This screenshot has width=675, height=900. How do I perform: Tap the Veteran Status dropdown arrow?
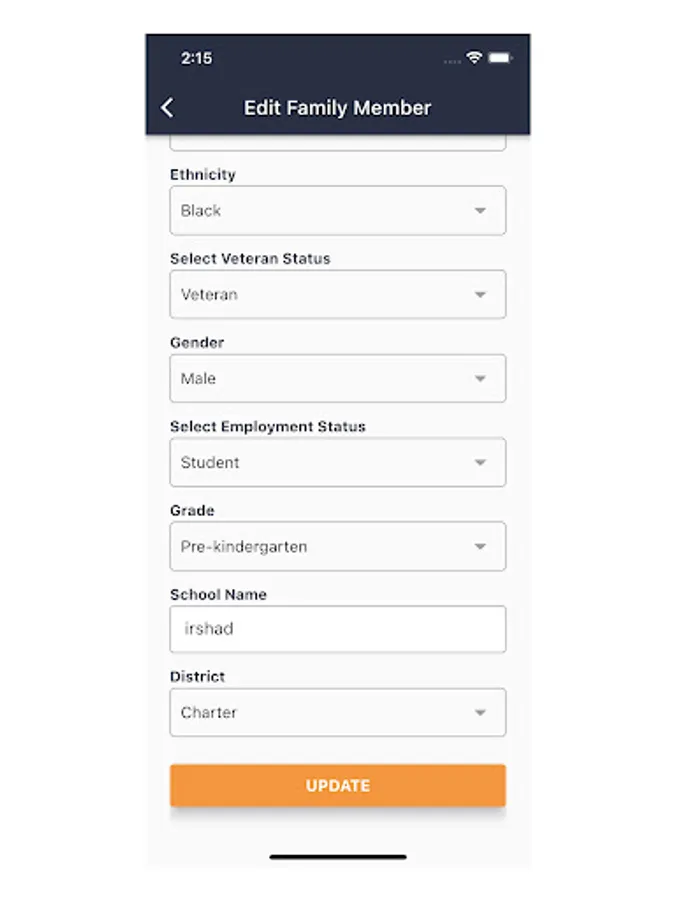coord(480,295)
